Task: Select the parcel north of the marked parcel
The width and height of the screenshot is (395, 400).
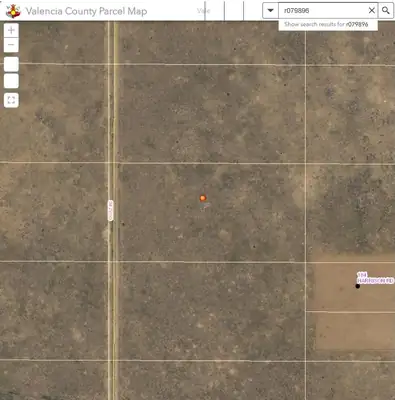Action: (x=212, y=113)
